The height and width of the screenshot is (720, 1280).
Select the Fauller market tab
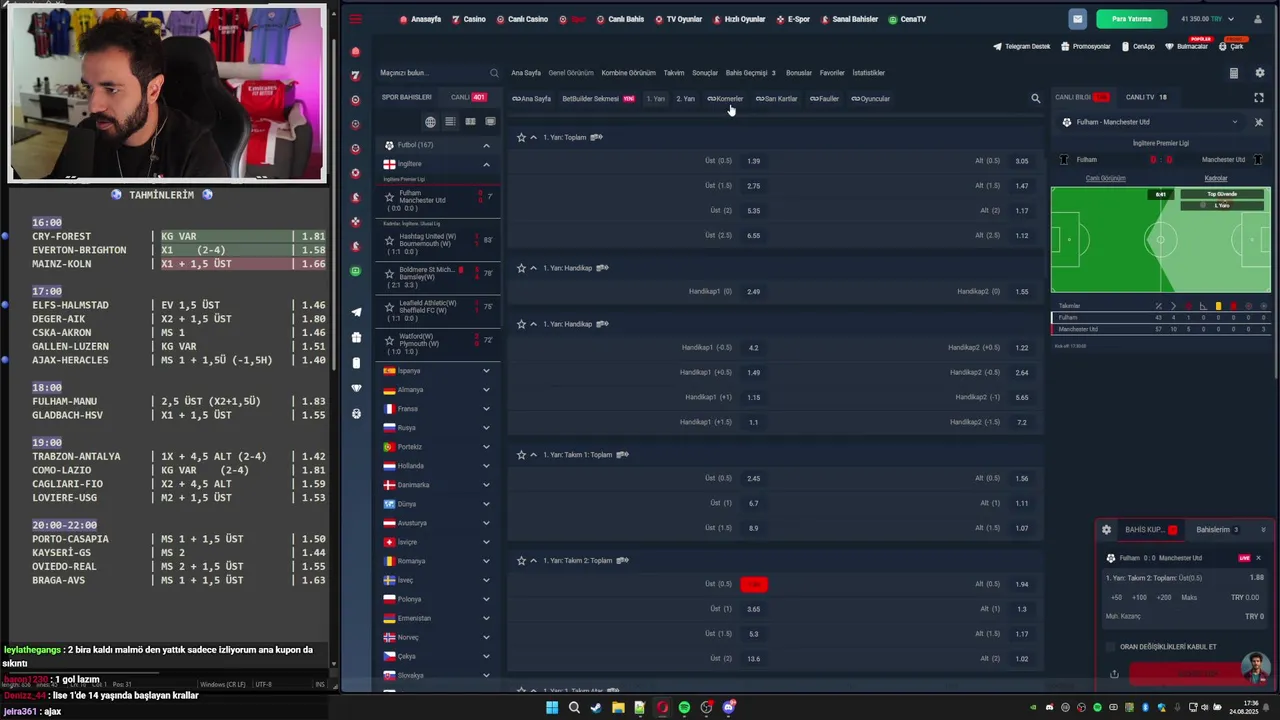[x=824, y=99]
